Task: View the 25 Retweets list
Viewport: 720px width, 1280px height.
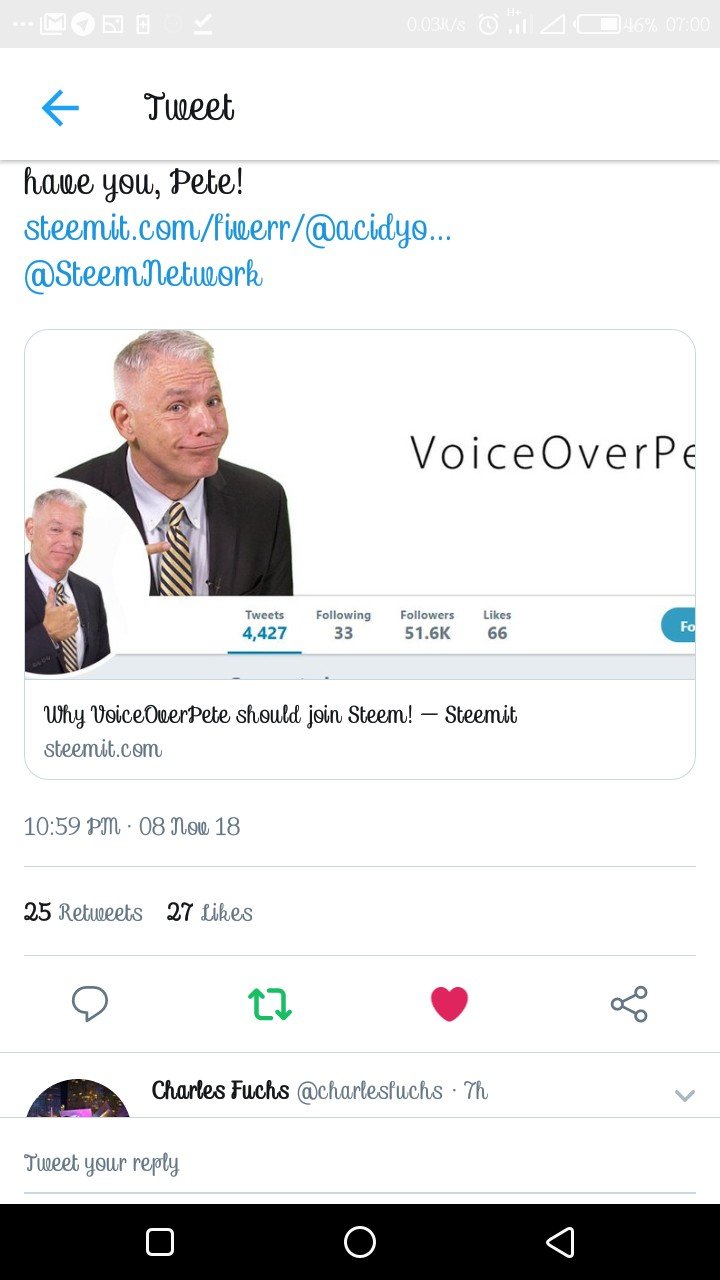Action: (x=83, y=912)
